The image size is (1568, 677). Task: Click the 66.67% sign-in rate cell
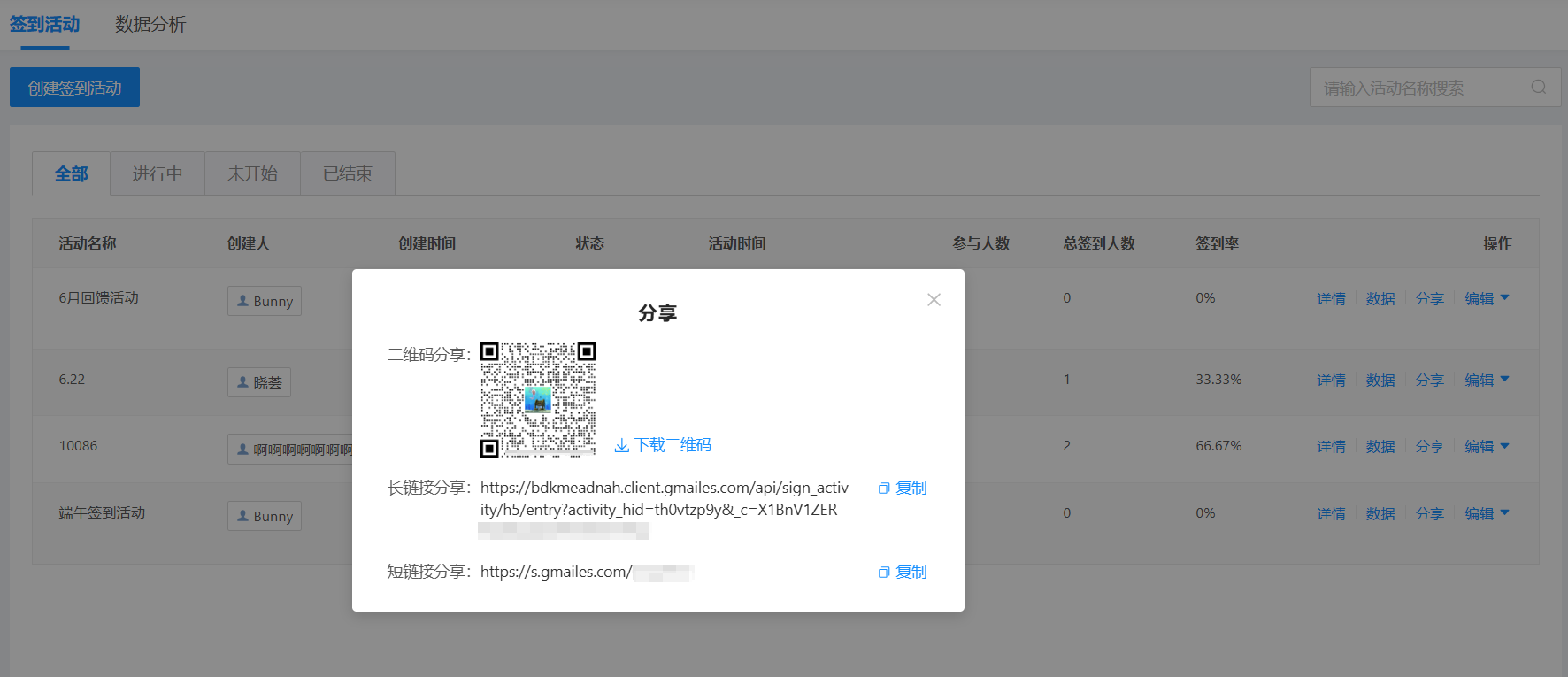1218,446
